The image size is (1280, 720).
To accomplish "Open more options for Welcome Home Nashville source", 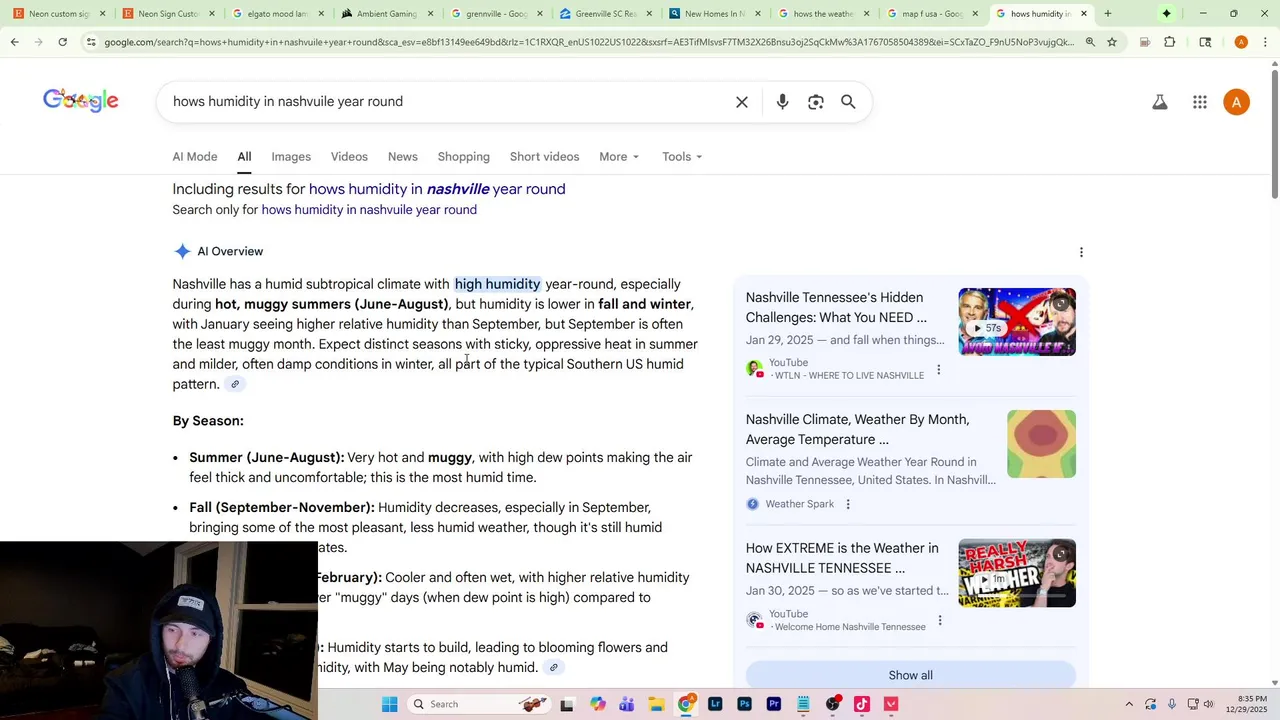I will tap(940, 621).
